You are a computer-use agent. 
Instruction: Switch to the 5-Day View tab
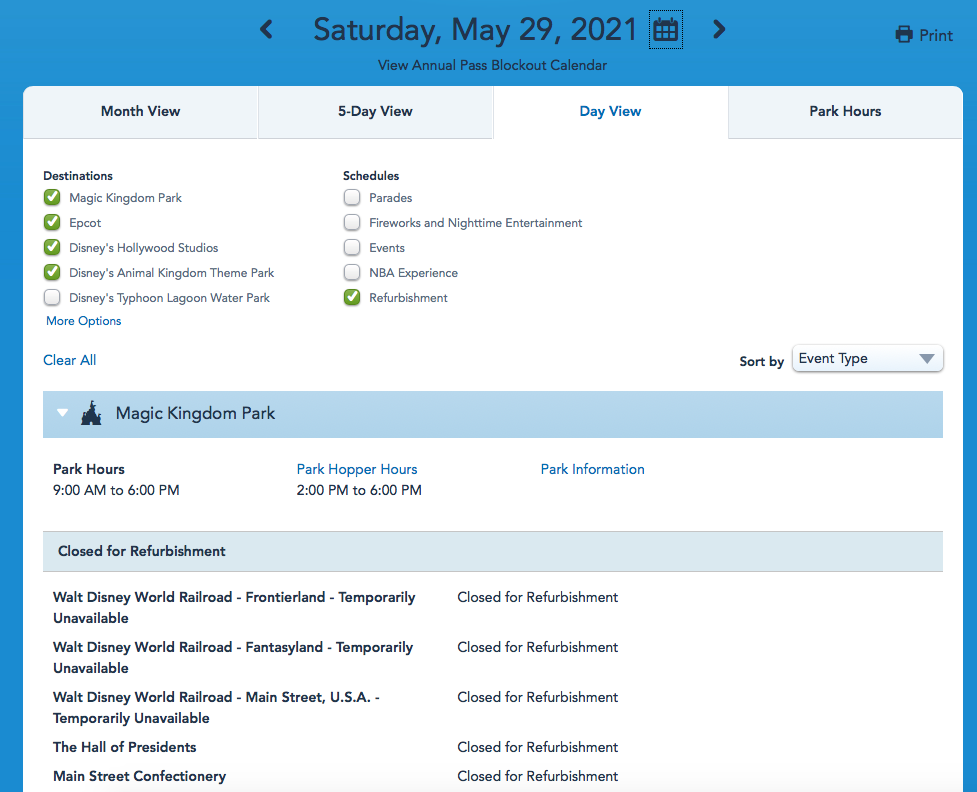tap(375, 112)
